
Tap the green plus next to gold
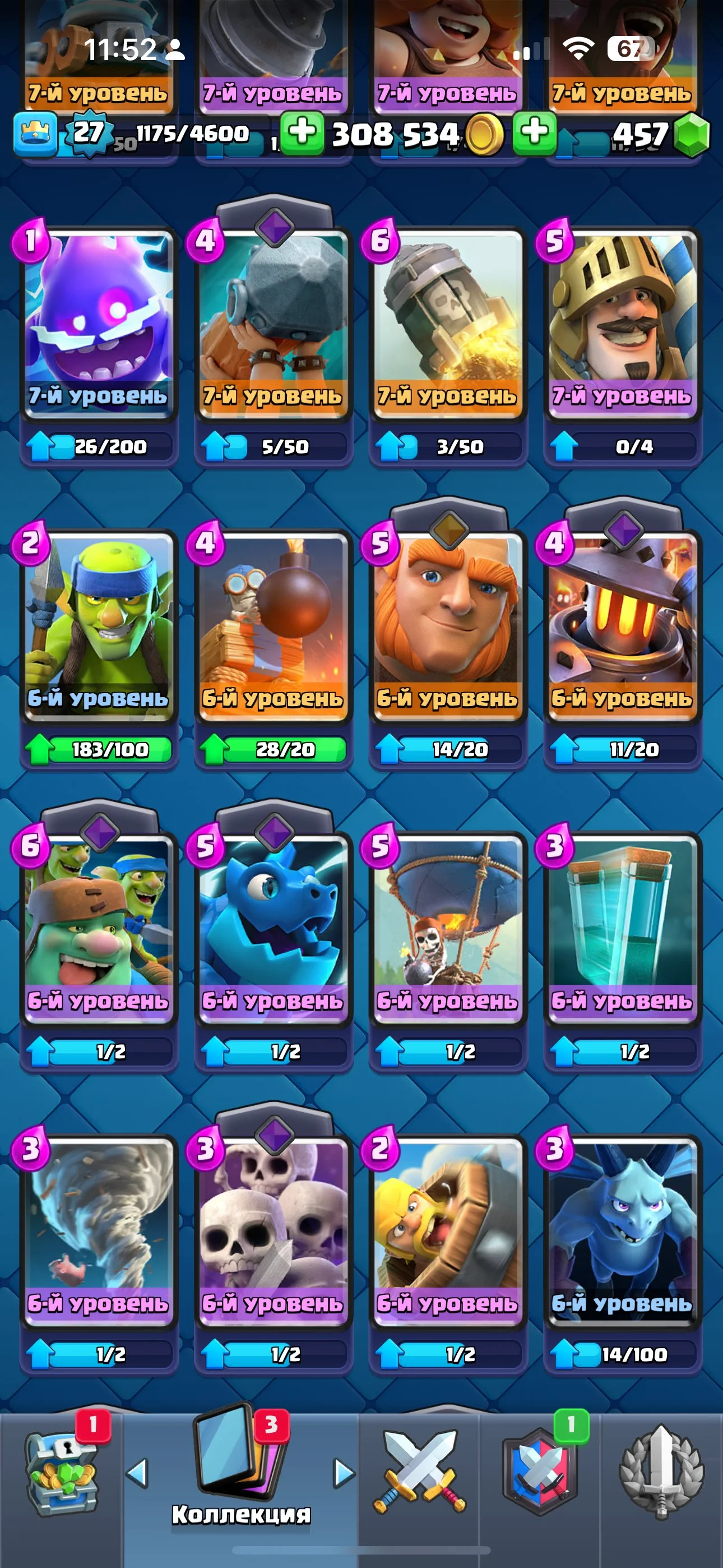coord(303,133)
